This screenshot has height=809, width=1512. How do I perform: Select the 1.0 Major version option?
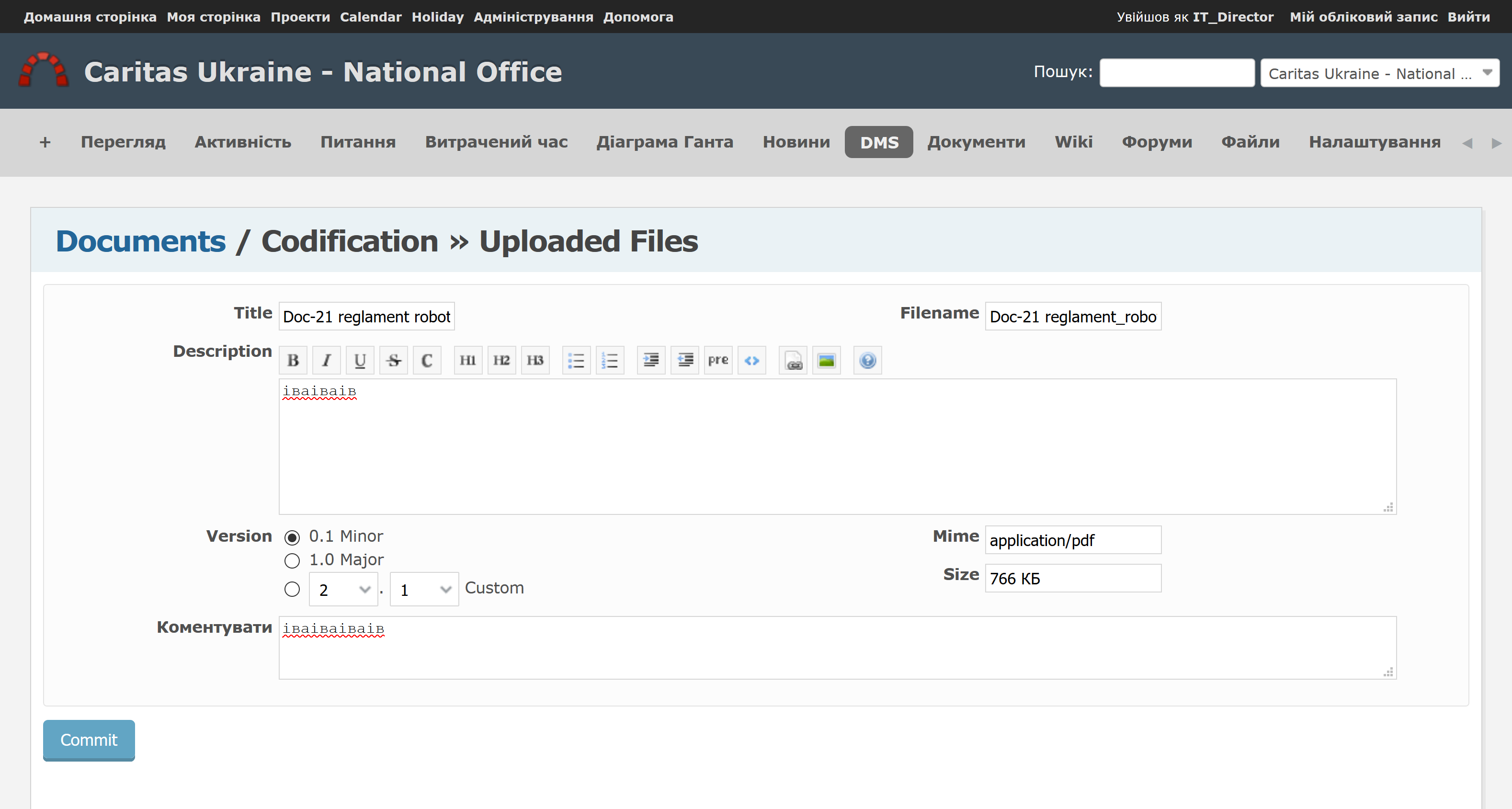pos(292,561)
